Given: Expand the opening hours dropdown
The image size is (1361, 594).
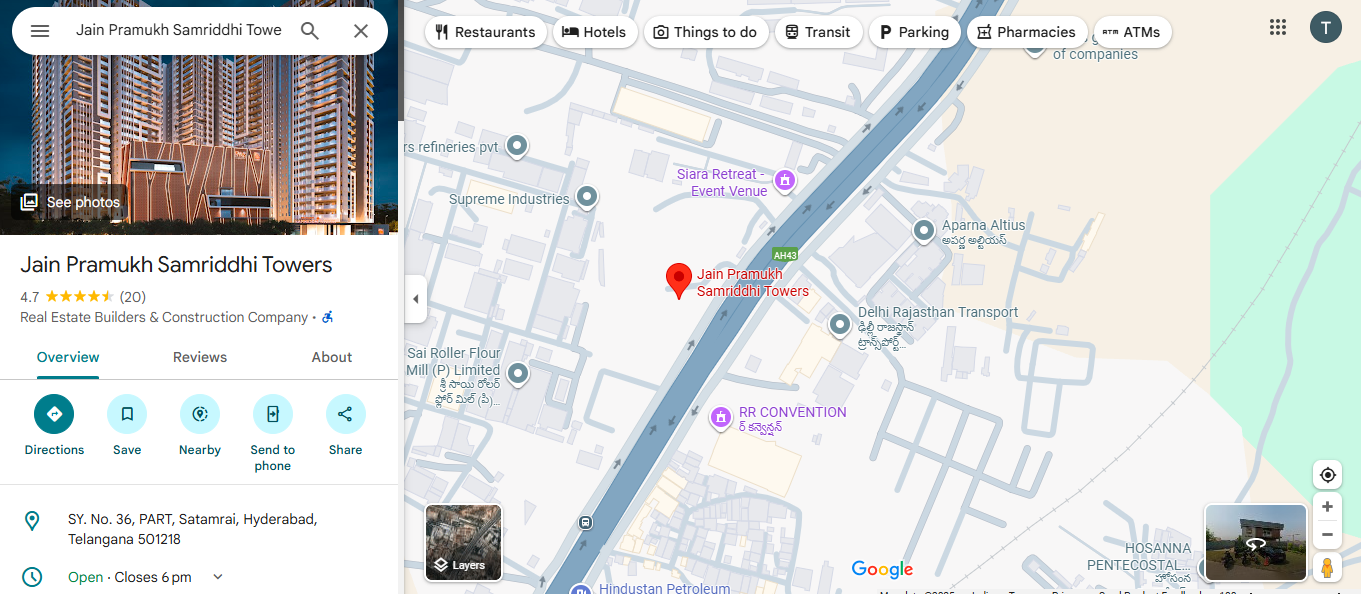Looking at the screenshot, I should coord(218,577).
